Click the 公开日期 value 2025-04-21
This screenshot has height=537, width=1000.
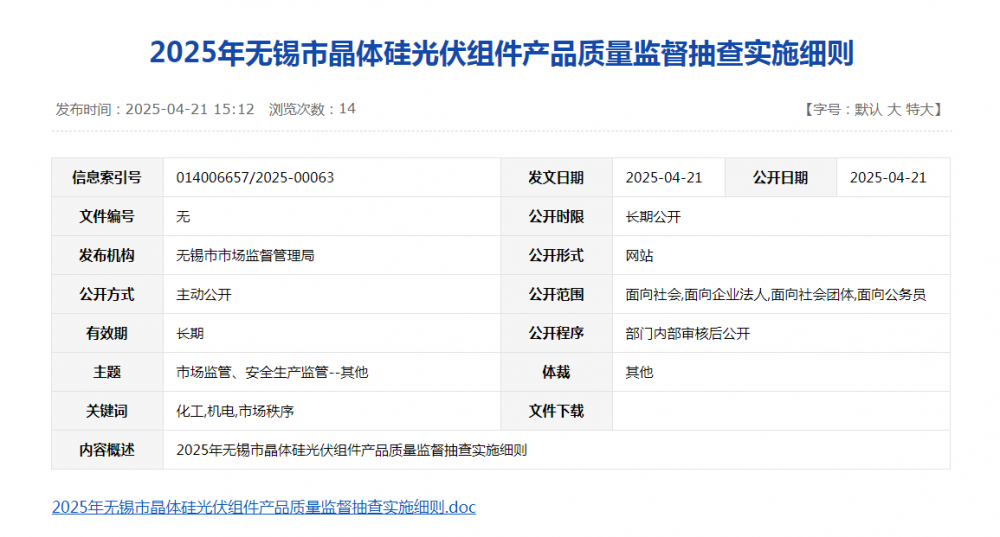[x=888, y=178]
